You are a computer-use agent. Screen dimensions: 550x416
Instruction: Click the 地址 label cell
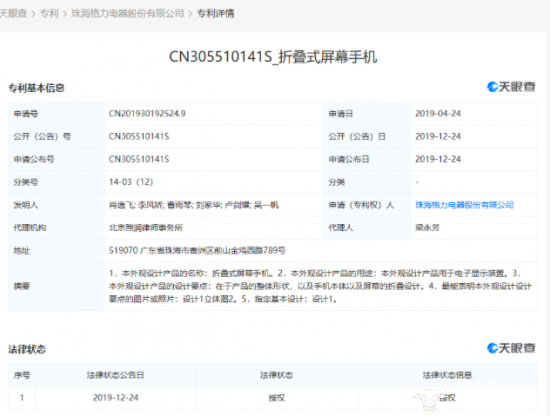(56, 250)
